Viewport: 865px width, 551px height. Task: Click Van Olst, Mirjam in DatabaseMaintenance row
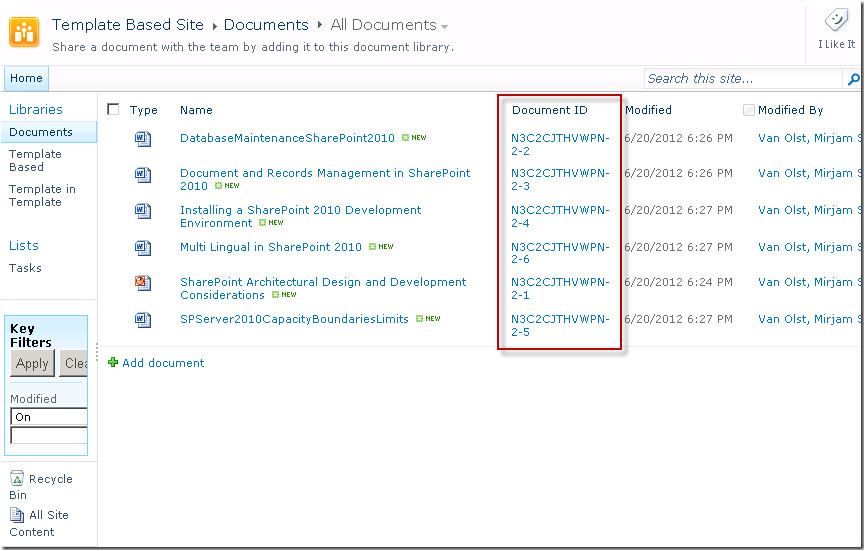point(809,138)
